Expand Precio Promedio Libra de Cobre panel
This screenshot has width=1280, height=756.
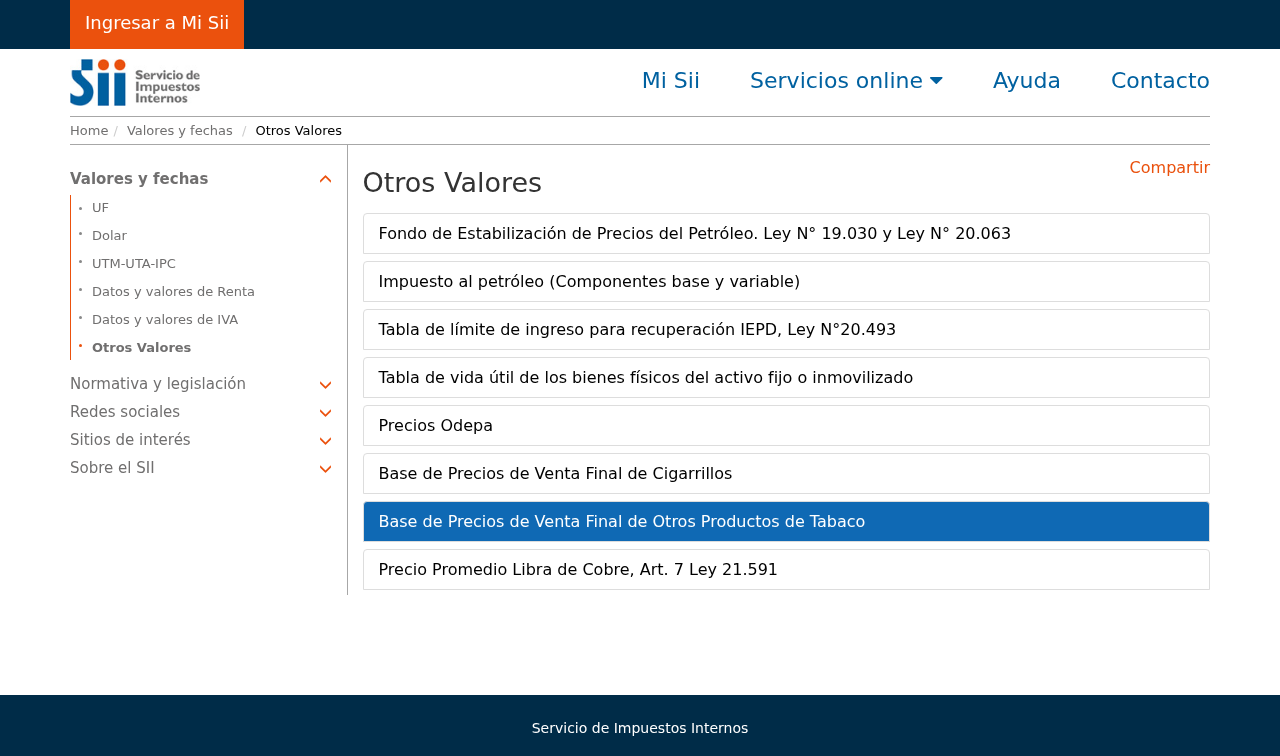(x=577, y=570)
